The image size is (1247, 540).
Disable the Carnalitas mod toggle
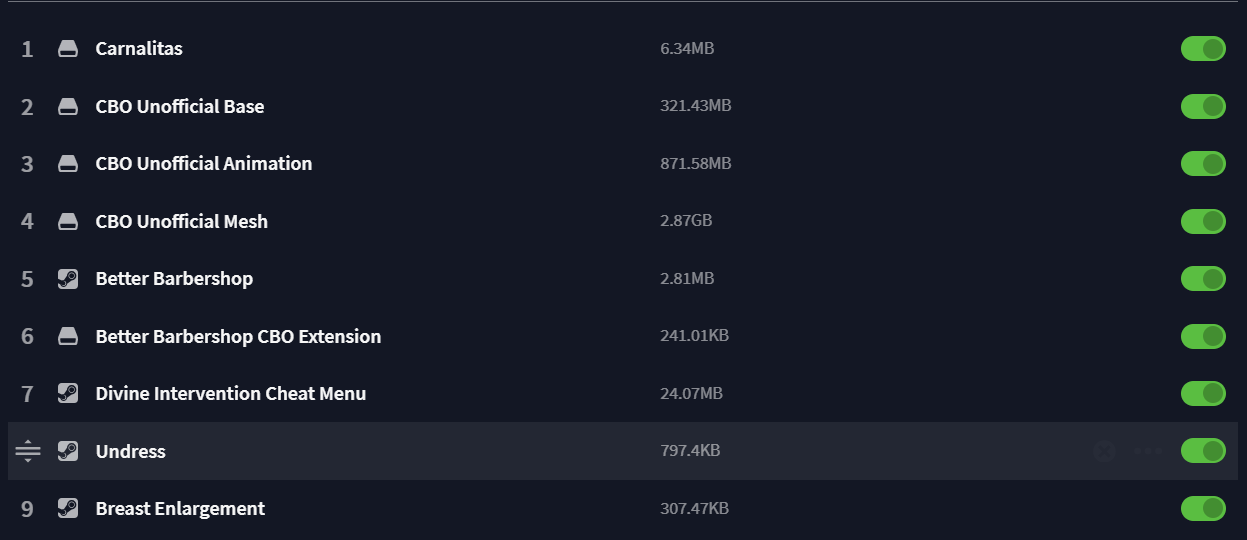pyautogui.click(x=1203, y=49)
